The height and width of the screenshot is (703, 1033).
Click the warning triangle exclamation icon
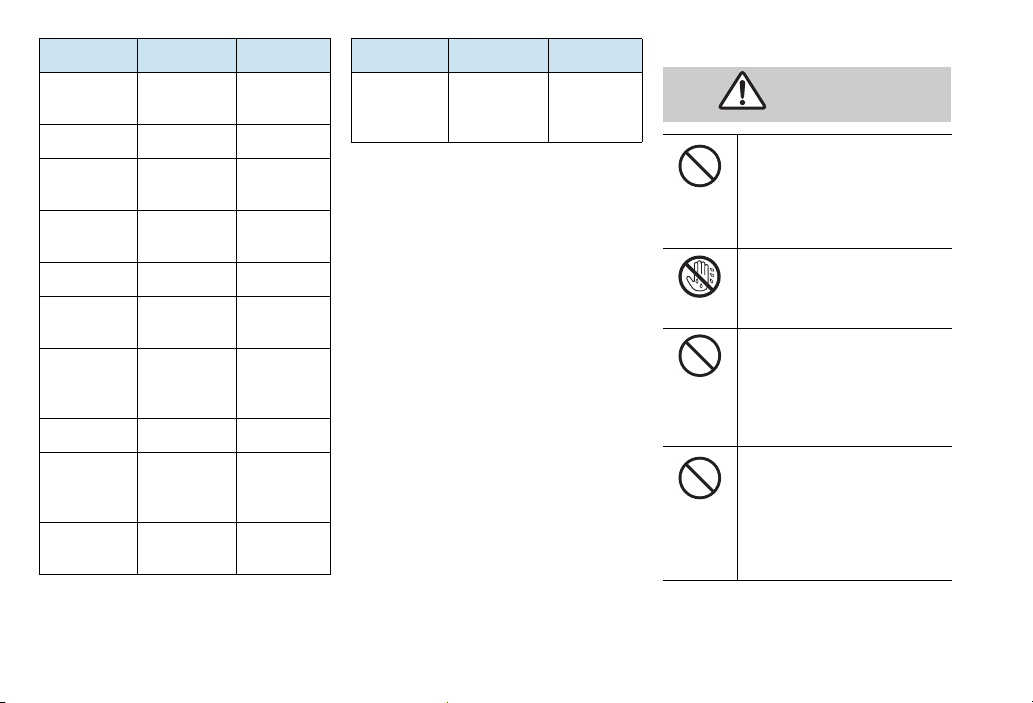[742, 90]
